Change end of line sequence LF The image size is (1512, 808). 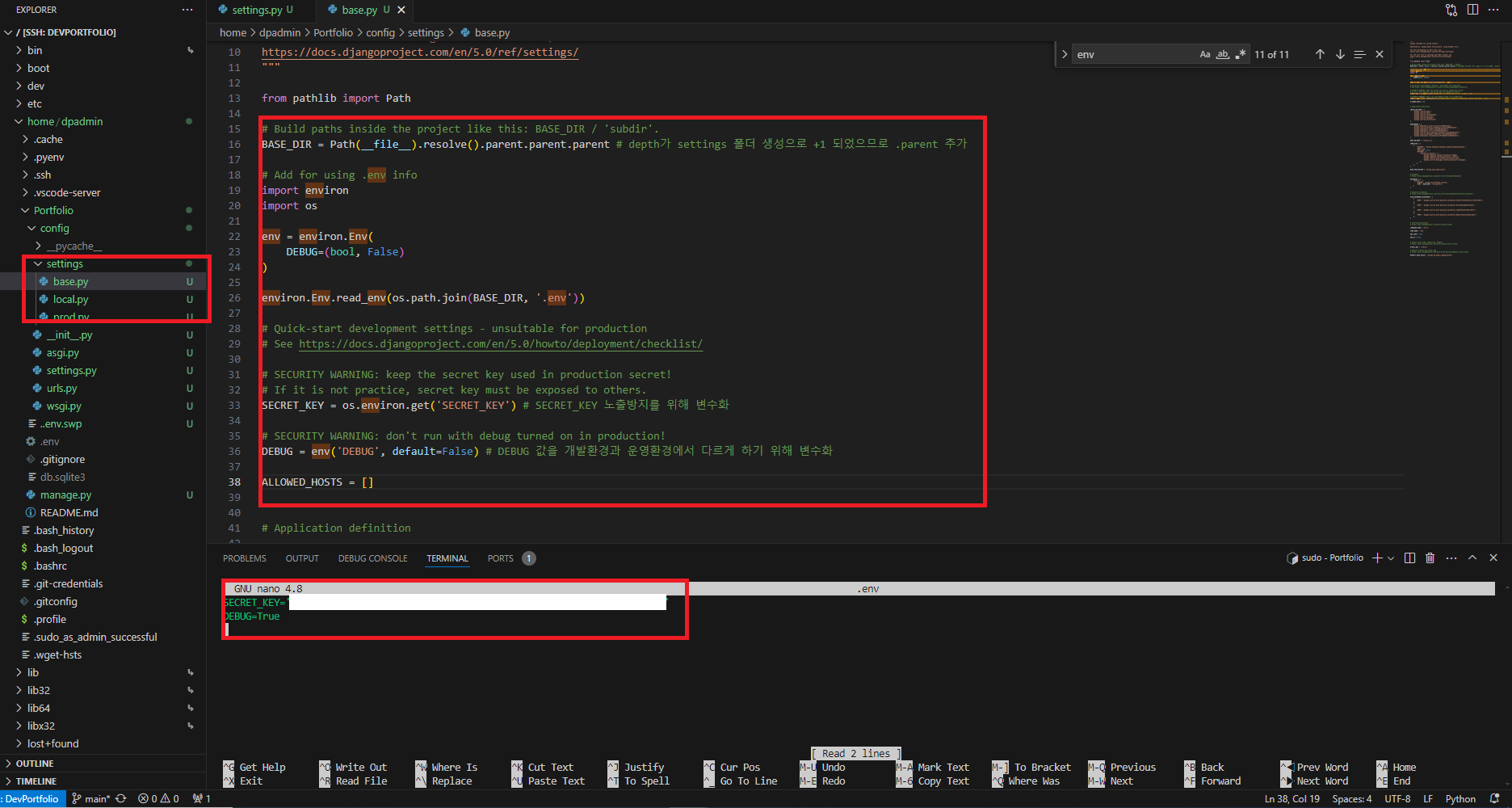click(1428, 799)
